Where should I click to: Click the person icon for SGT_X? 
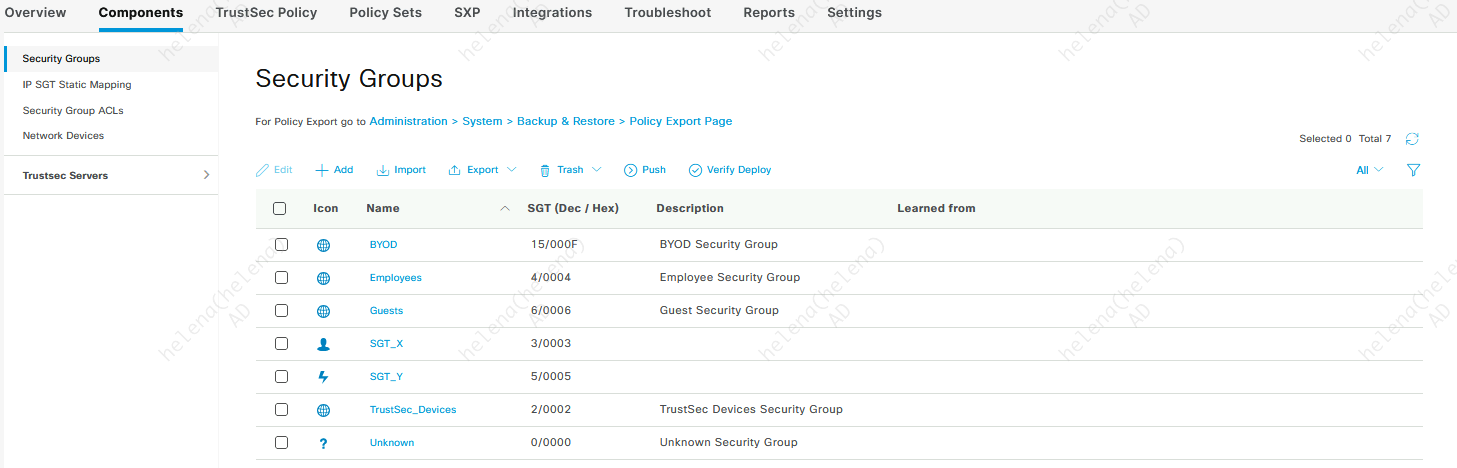(x=323, y=344)
